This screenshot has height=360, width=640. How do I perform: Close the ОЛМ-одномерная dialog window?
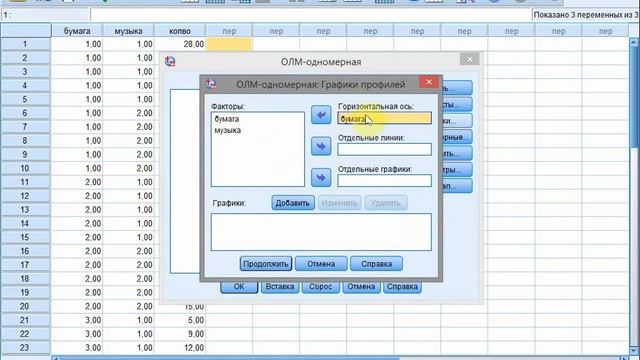click(x=469, y=60)
